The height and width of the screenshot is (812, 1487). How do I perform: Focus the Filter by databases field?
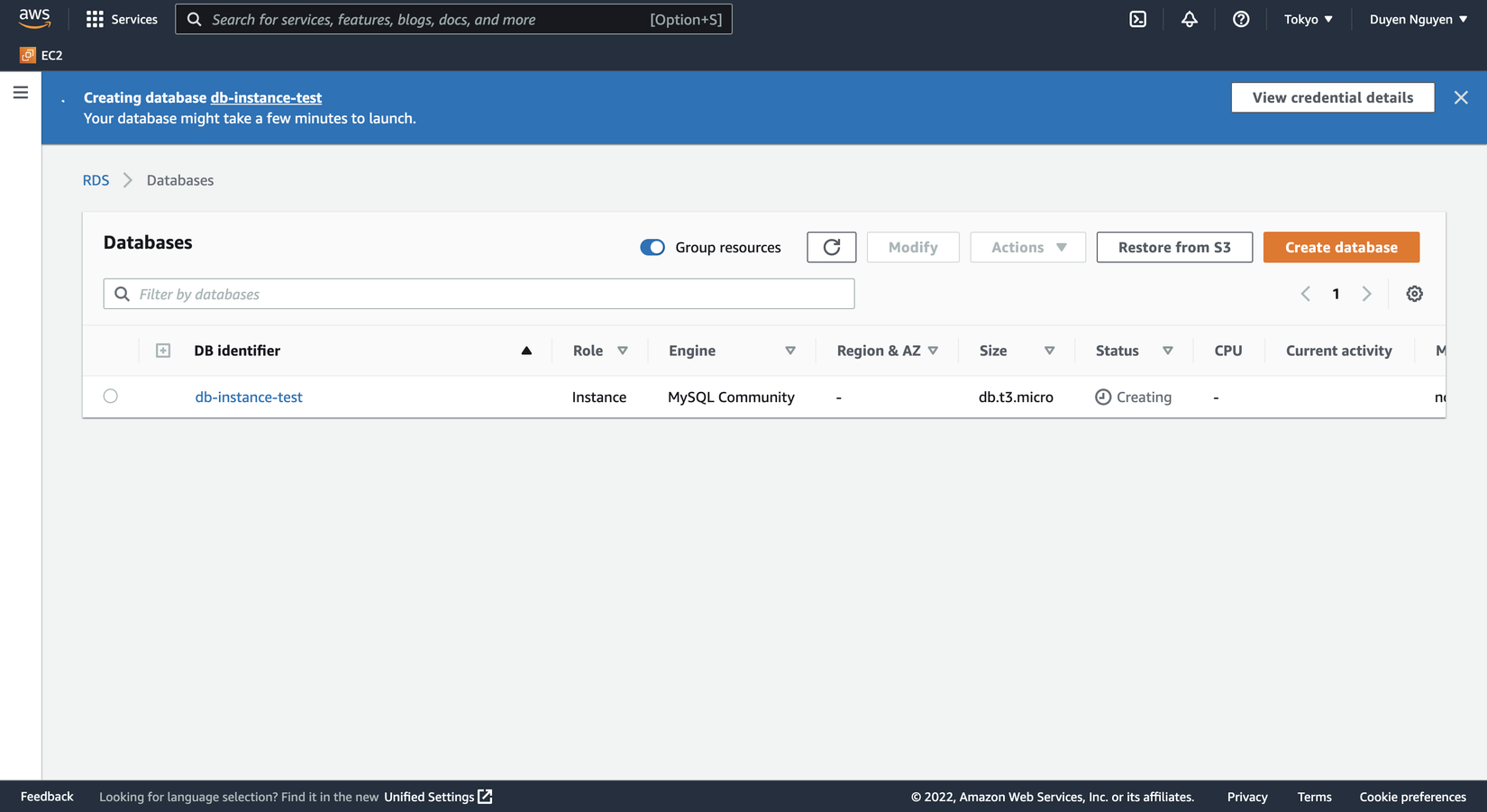coord(479,294)
